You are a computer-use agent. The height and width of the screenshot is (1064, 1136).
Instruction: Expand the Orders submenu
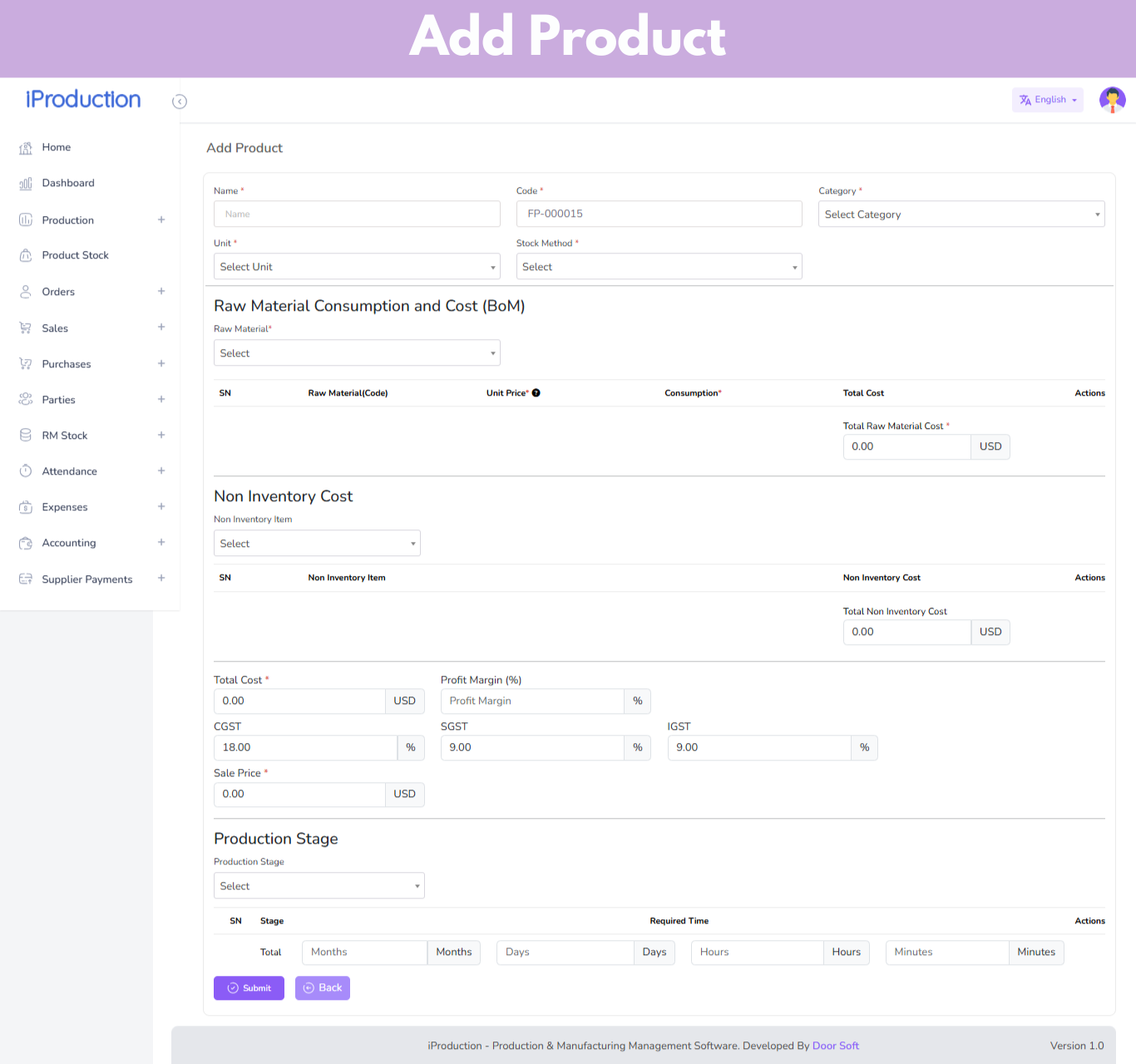pos(161,292)
